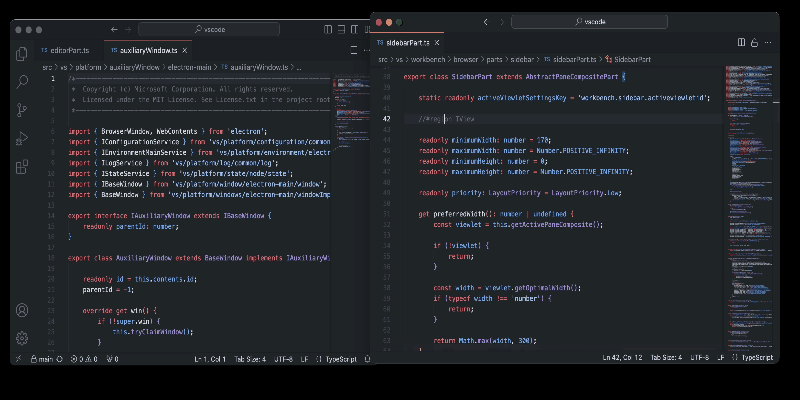Switch to the editorPart.ts tab
Image resolution: width=800 pixels, height=400 pixels.
pos(69,50)
